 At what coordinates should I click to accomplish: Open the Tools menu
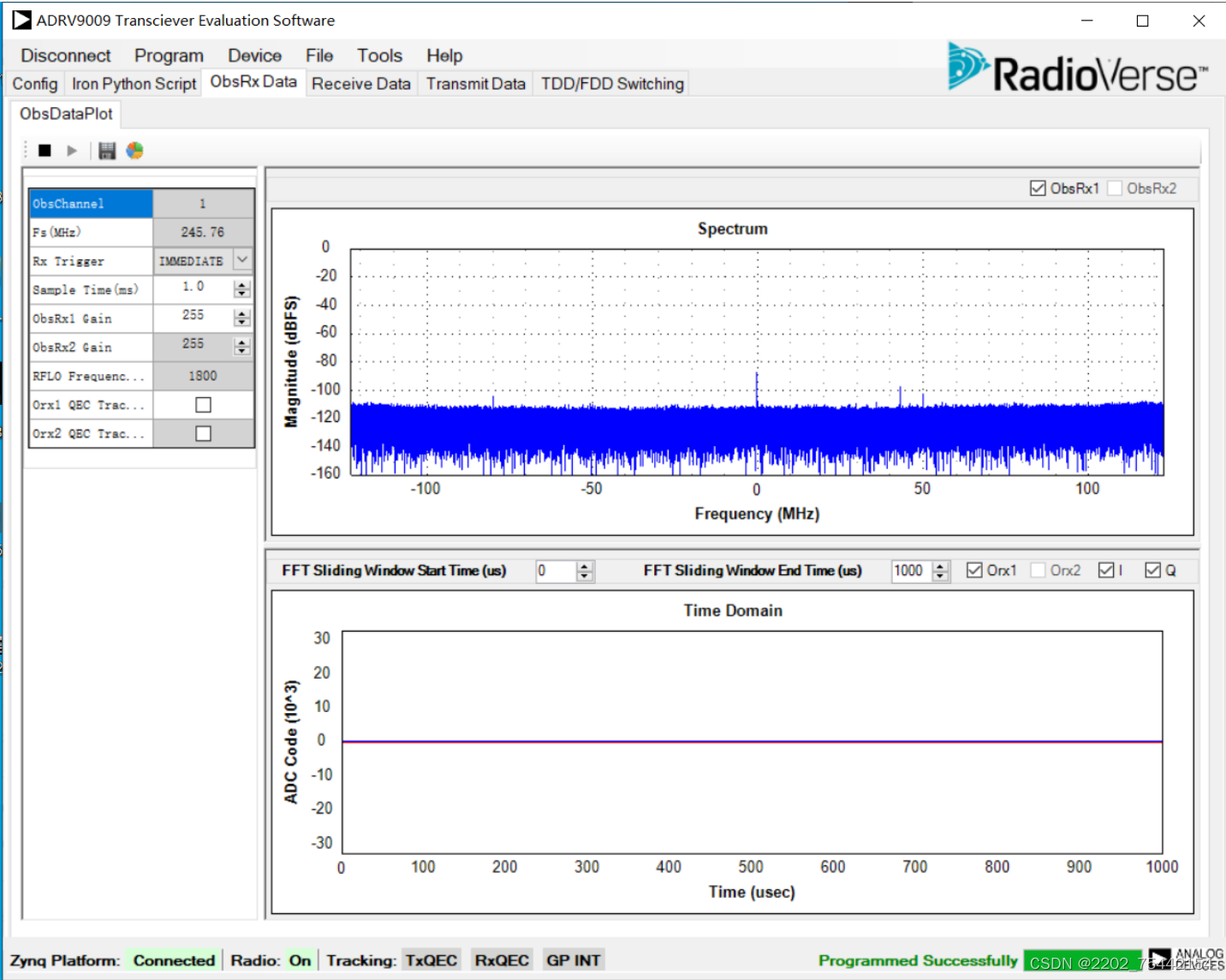(x=379, y=56)
